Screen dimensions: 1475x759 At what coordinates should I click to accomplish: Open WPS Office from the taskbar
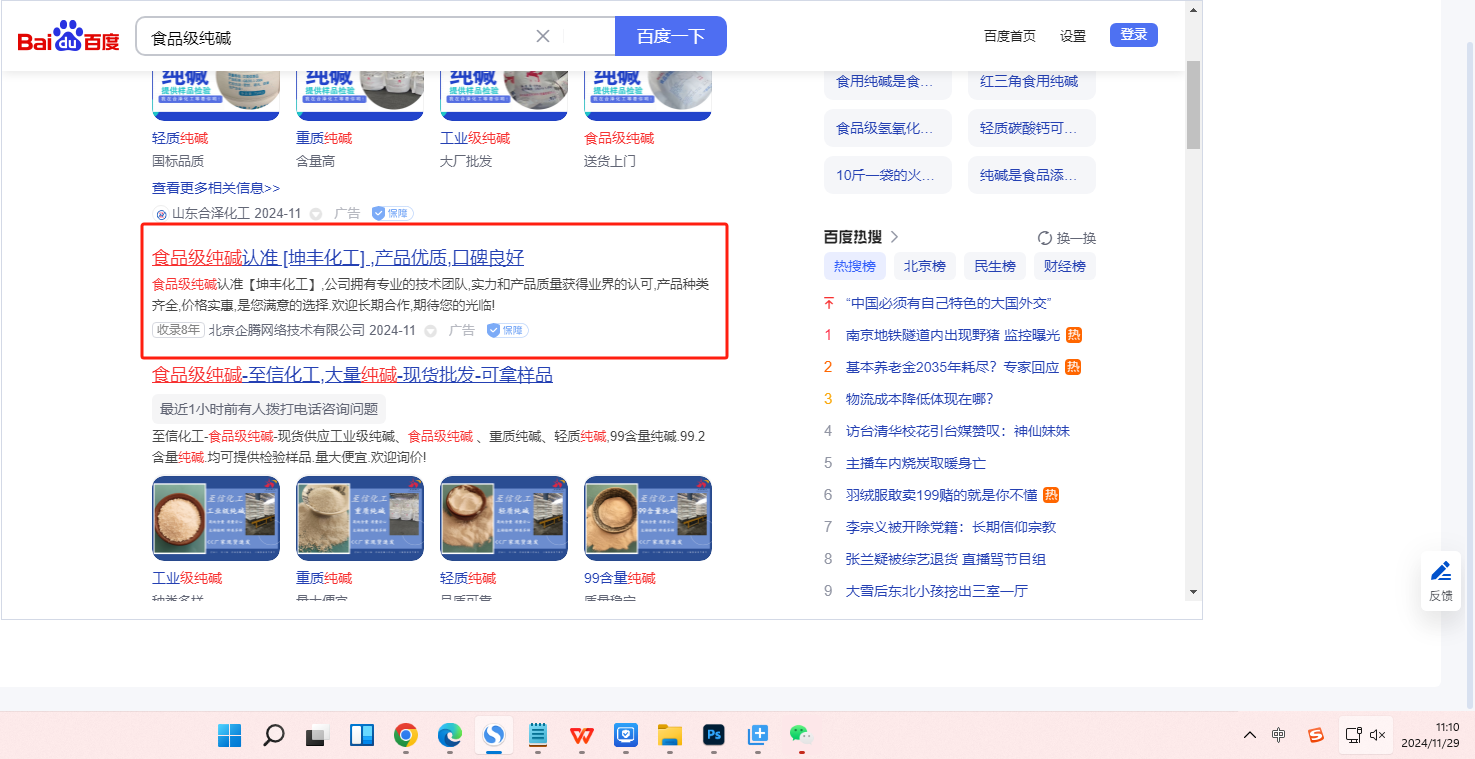(x=581, y=736)
